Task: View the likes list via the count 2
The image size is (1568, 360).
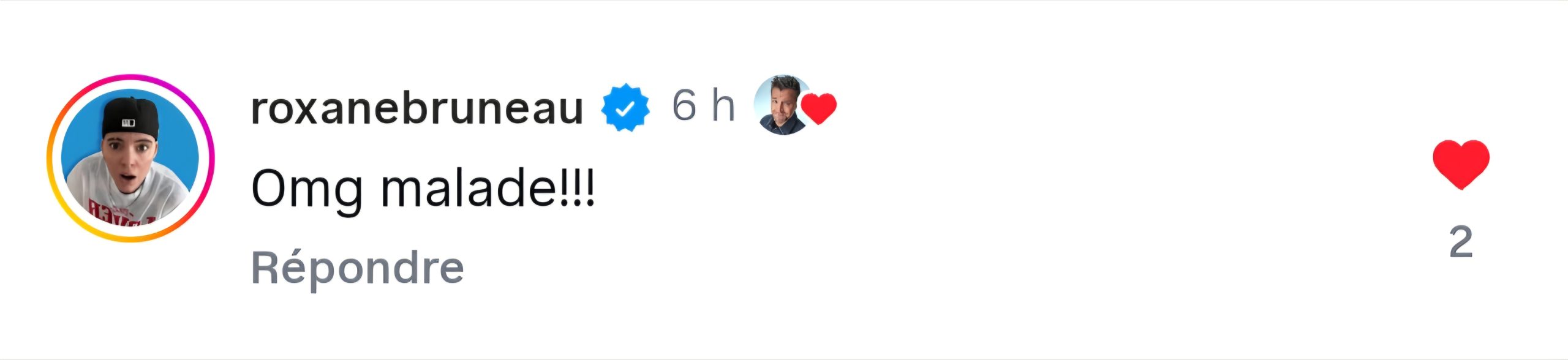Action: 1461,242
